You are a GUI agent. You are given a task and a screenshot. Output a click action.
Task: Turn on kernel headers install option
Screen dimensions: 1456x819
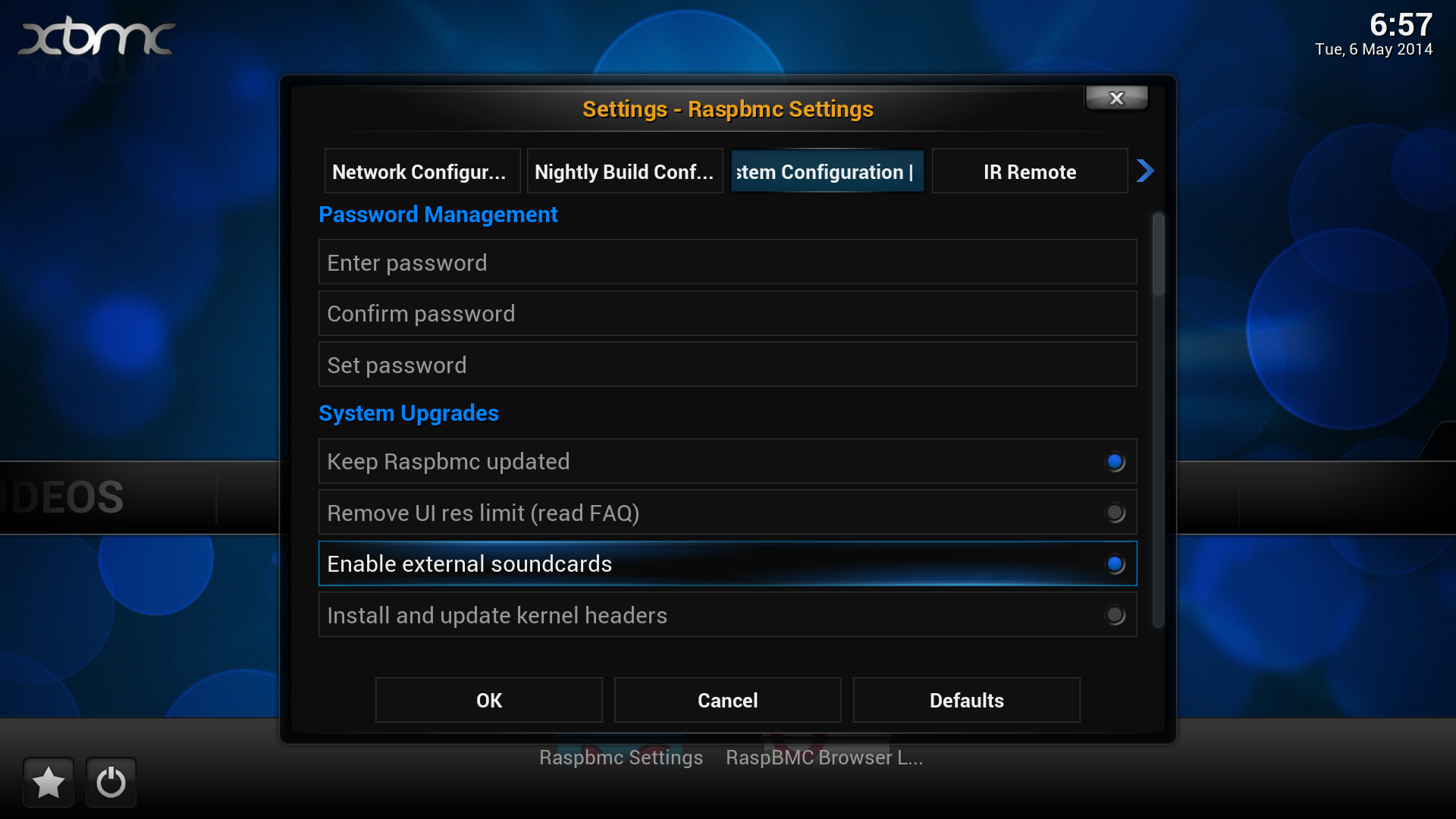pos(1115,616)
